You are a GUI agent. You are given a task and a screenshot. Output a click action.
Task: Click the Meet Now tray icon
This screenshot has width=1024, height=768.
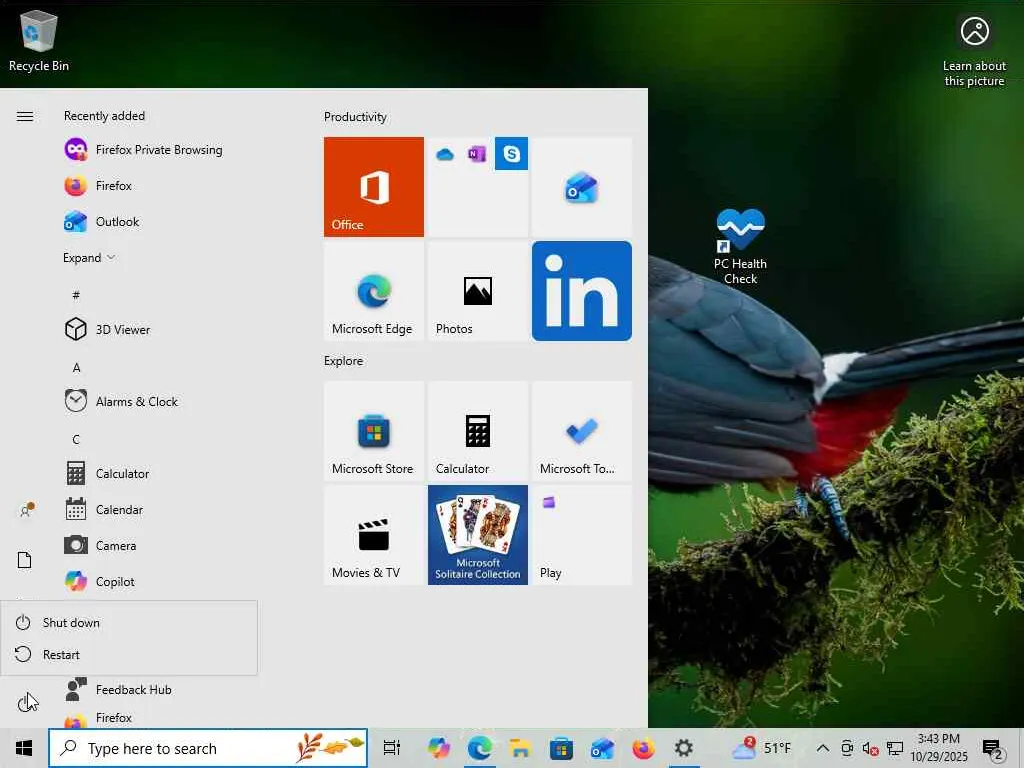[x=847, y=748]
